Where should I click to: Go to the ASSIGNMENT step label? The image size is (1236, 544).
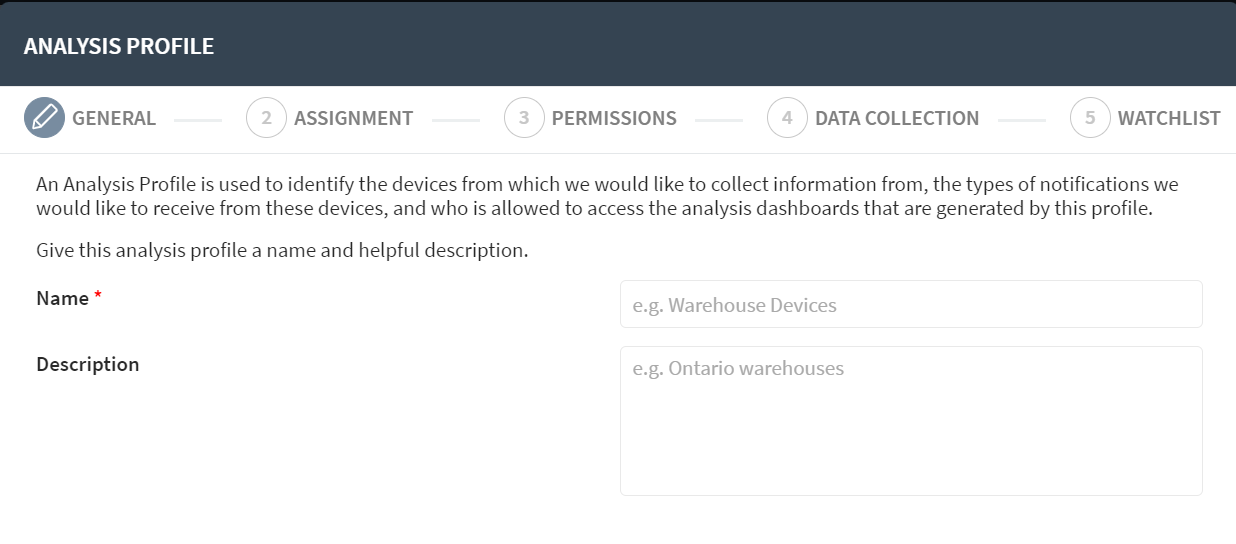point(353,118)
